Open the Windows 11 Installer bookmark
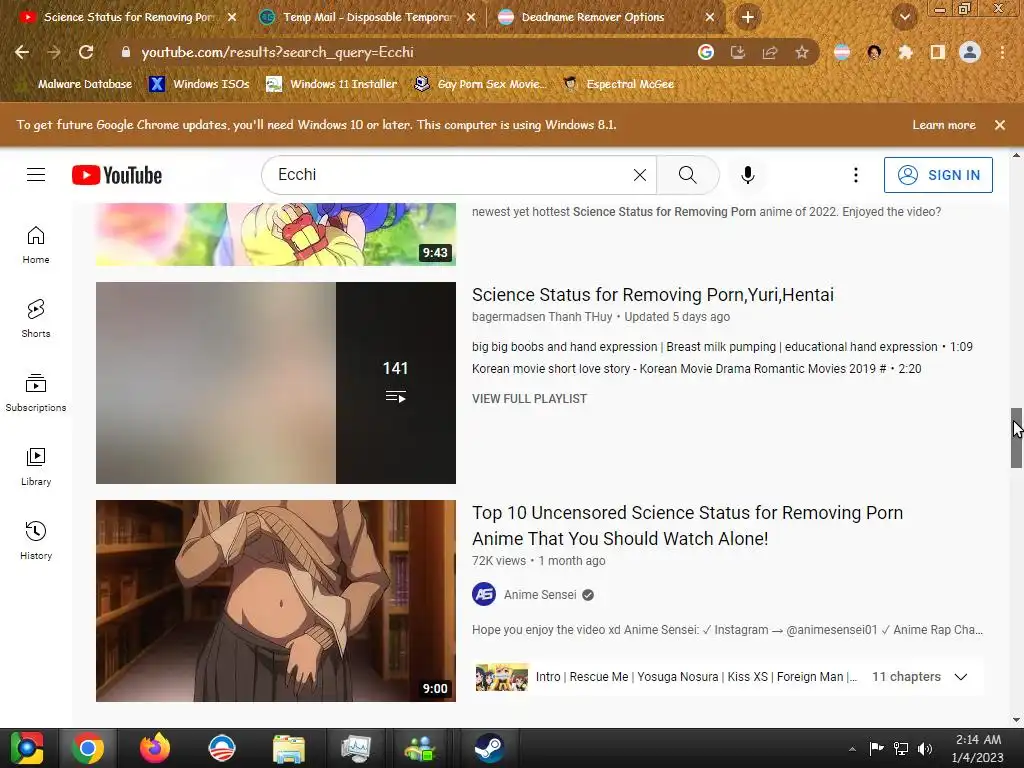 (x=332, y=84)
